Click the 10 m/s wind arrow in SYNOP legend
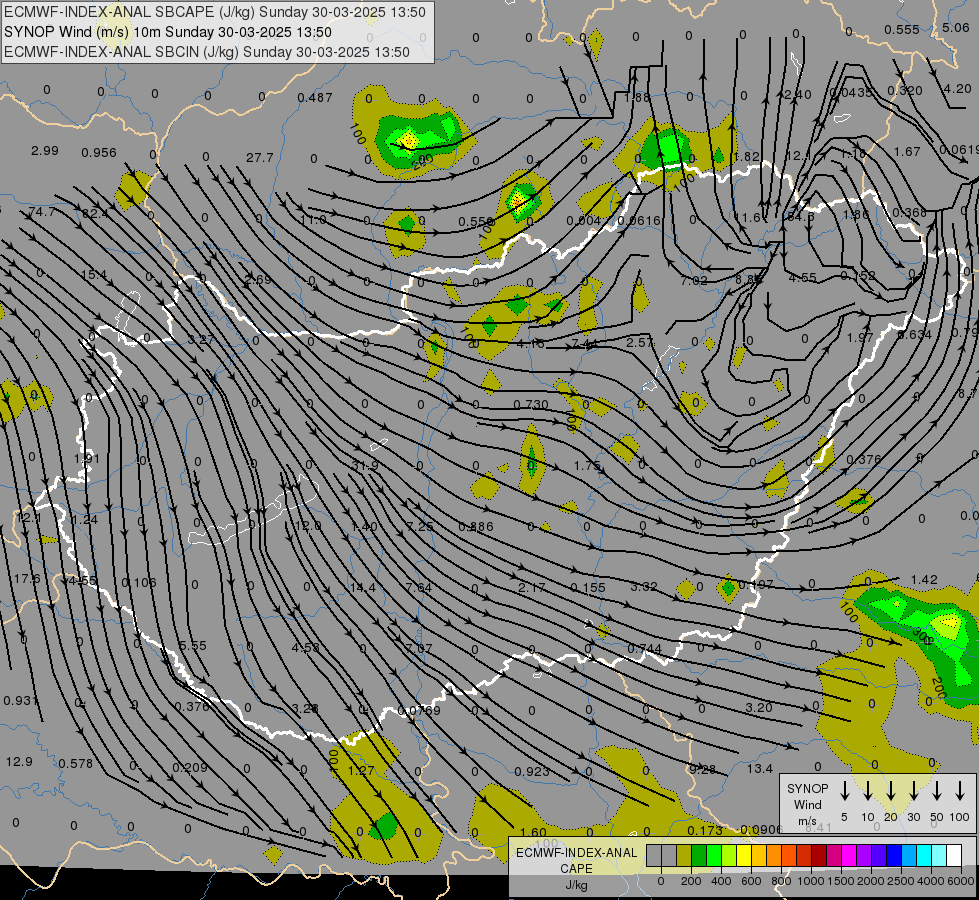 (868, 791)
